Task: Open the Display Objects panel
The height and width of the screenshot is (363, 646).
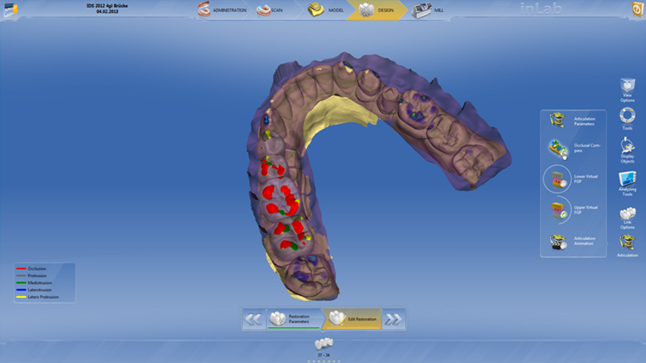Action: pyautogui.click(x=627, y=150)
